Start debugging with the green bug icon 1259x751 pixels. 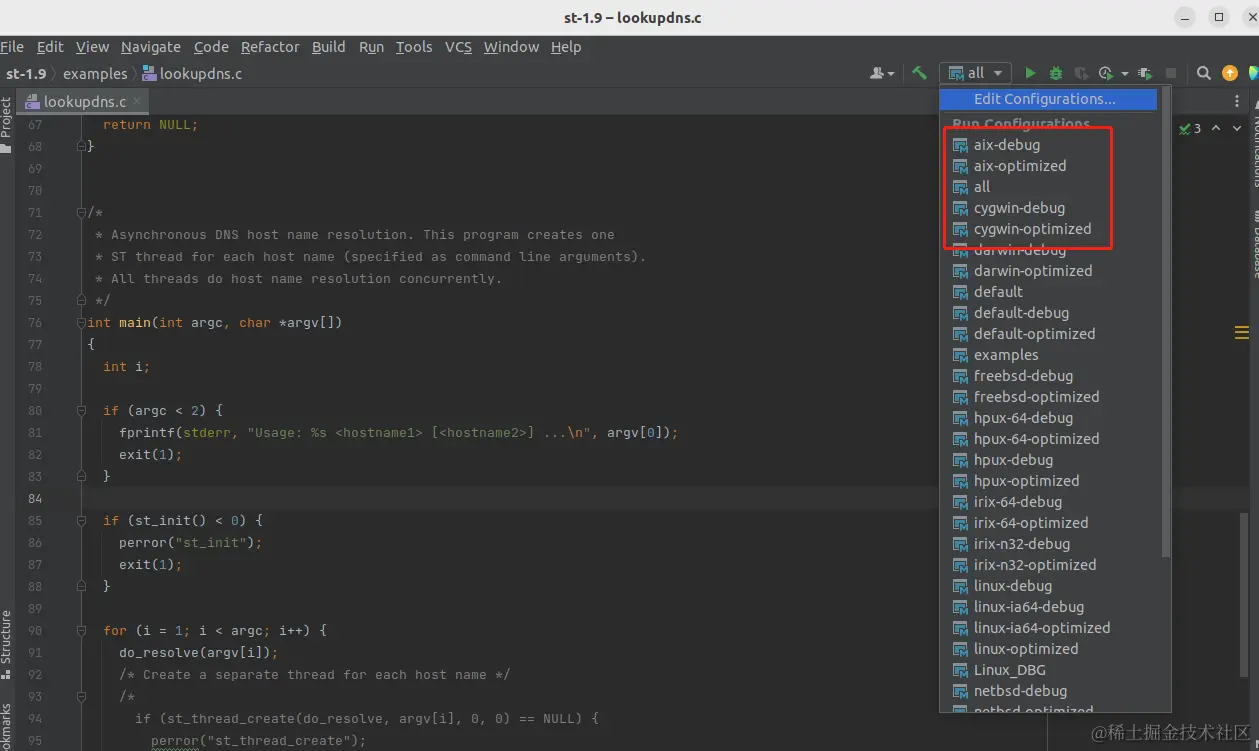(1056, 73)
